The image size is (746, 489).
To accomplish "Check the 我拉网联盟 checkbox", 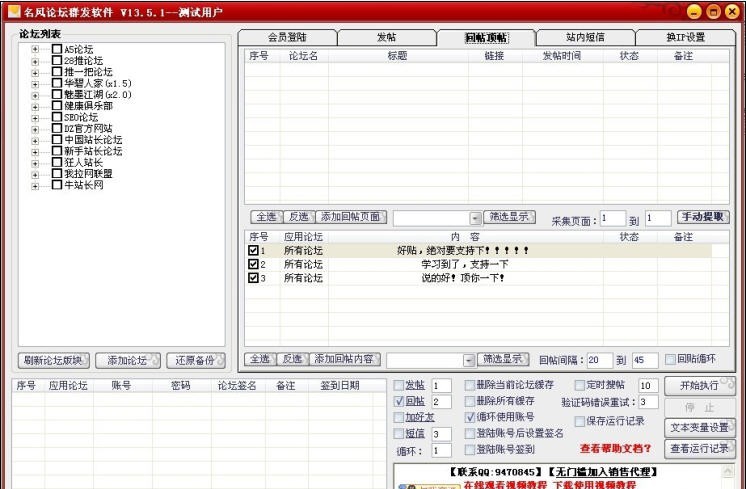I will tap(57, 174).
